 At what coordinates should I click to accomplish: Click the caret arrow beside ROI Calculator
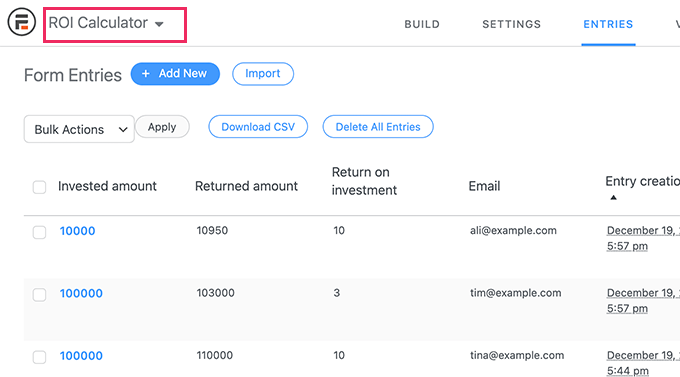(159, 24)
